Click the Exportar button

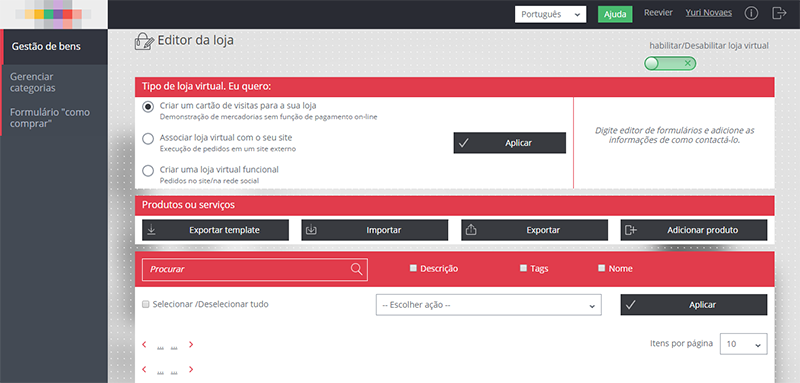pos(535,230)
